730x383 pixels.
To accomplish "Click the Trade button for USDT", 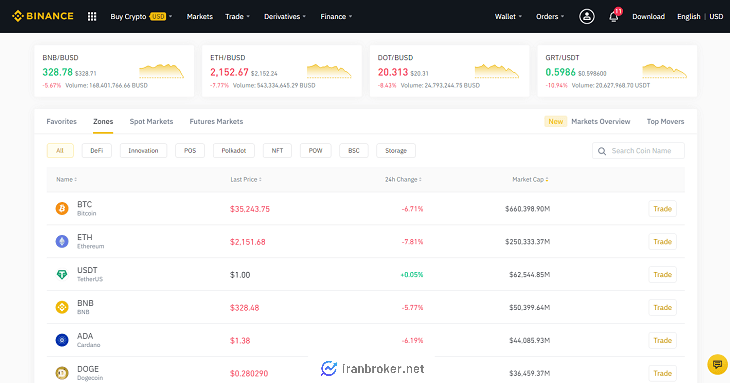I will coord(662,275).
